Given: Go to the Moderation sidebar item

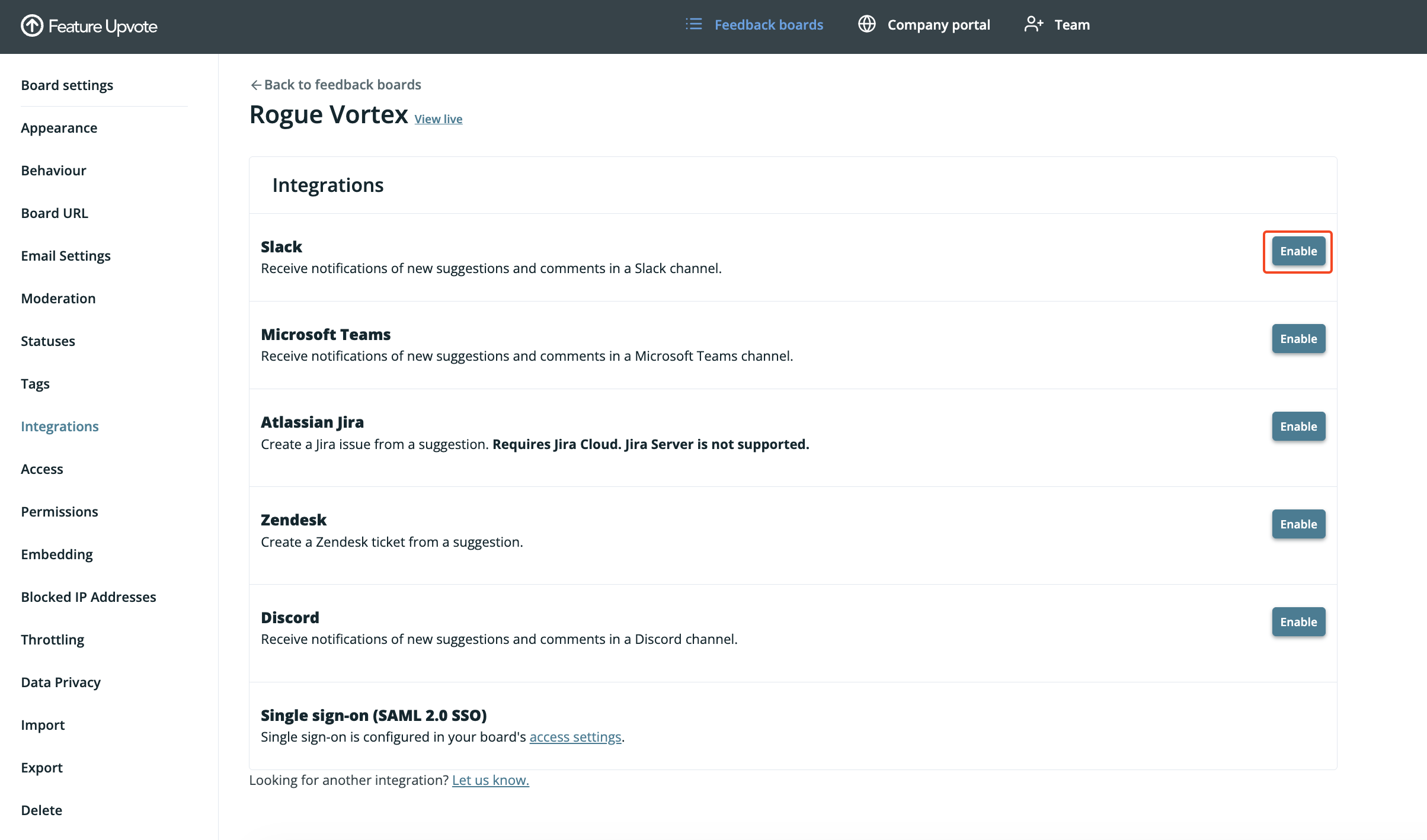Looking at the screenshot, I should click(58, 299).
